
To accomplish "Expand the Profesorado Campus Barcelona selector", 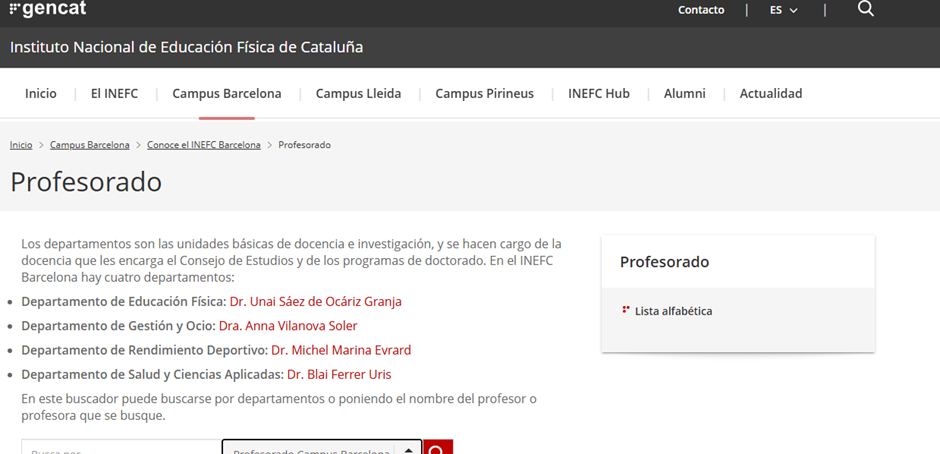I will 323,447.
